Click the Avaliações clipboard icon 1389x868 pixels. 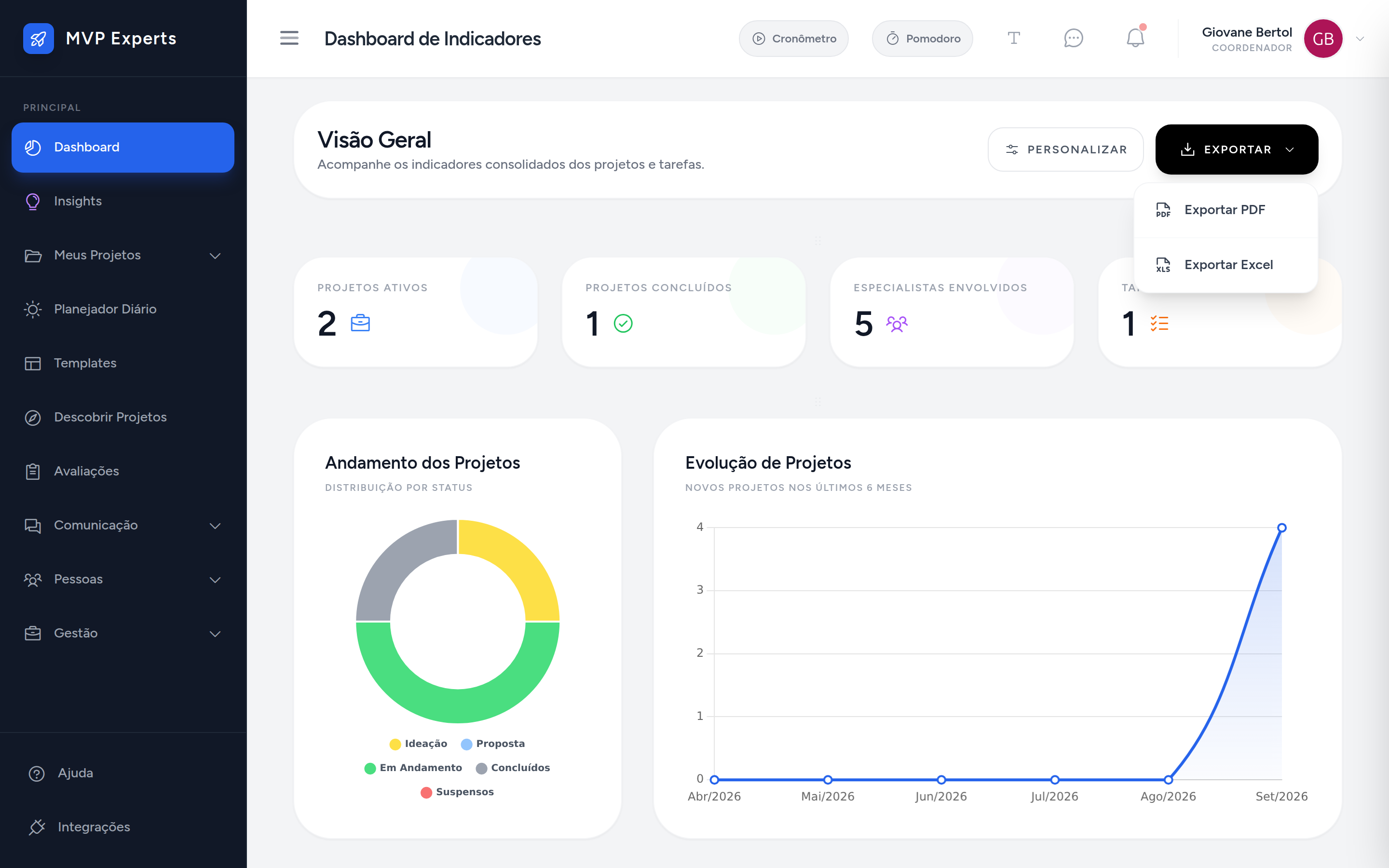pyautogui.click(x=33, y=471)
